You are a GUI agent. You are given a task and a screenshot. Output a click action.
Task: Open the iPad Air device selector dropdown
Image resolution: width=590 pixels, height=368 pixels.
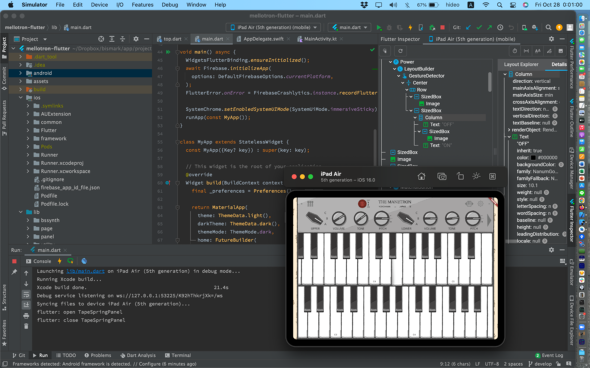[273, 27]
